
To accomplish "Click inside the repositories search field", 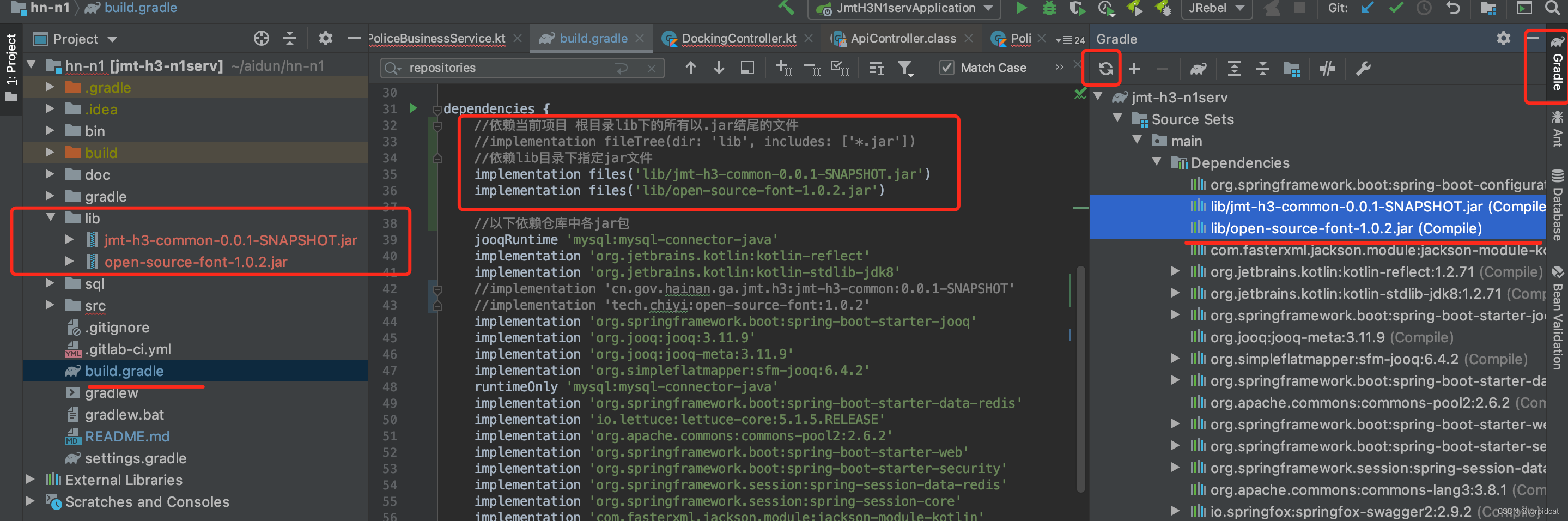I will [518, 68].
